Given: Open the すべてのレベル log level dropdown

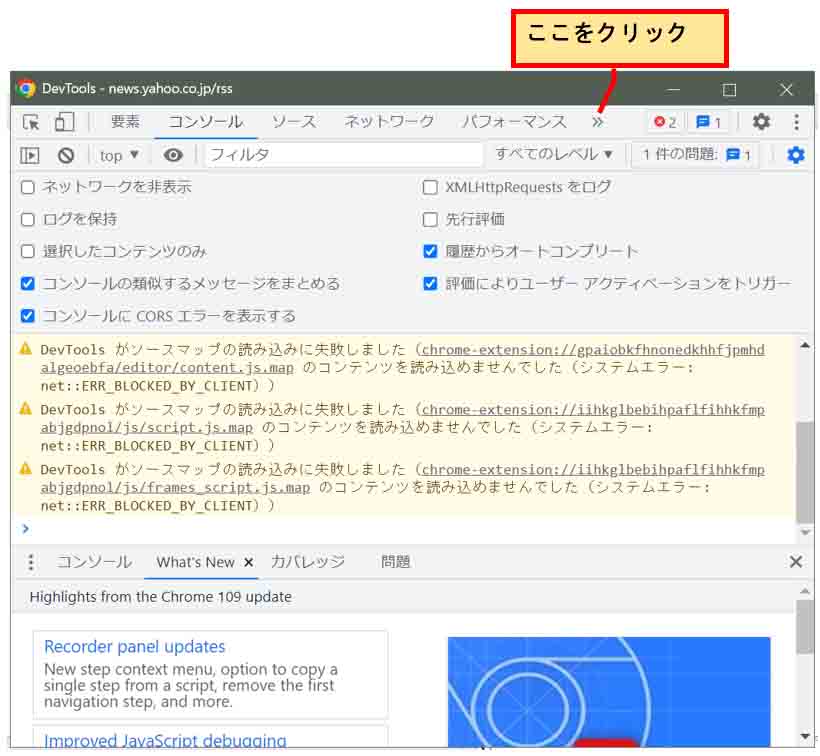Looking at the screenshot, I should pos(554,154).
